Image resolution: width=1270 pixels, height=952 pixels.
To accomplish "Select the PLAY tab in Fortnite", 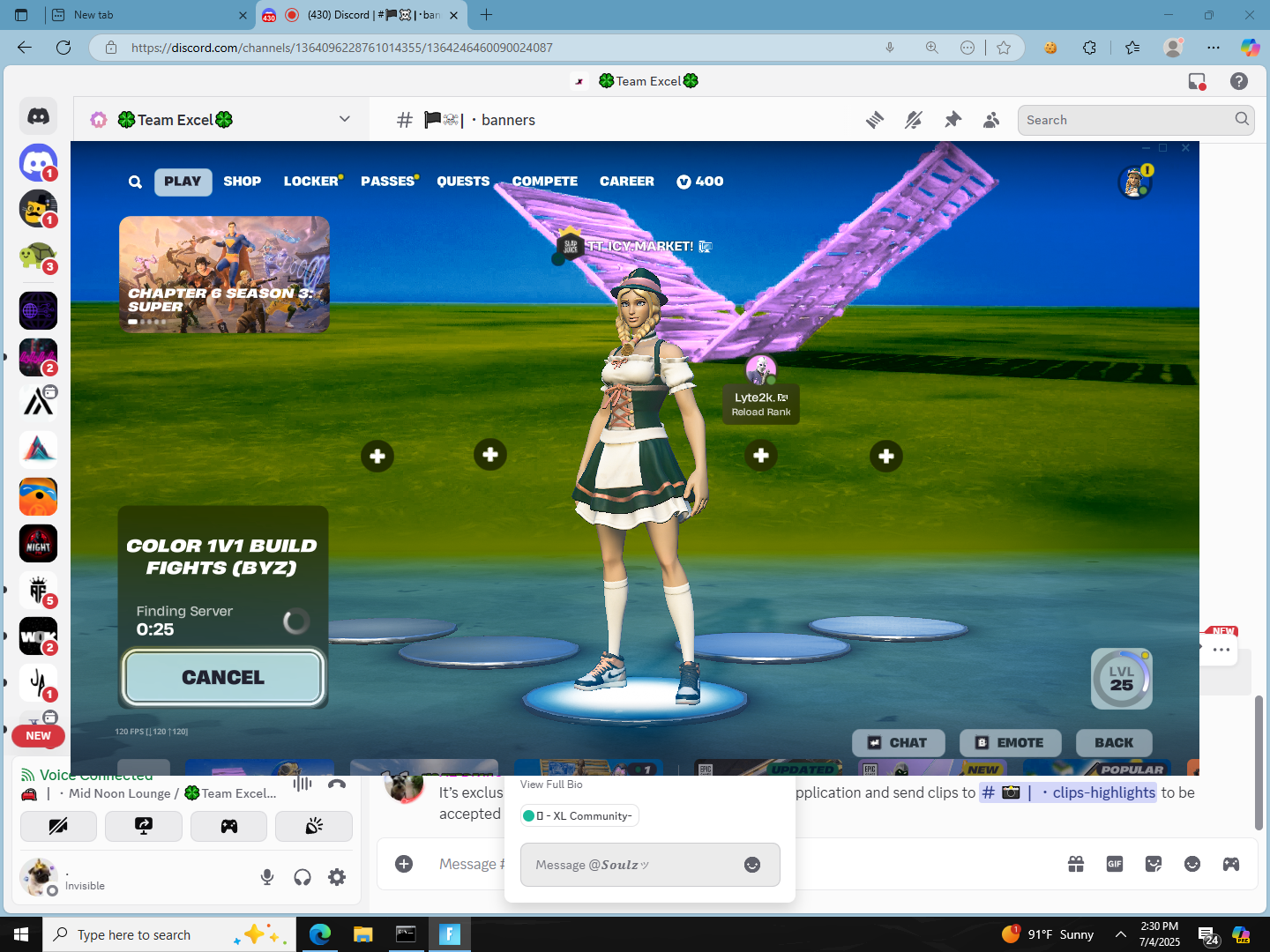I will click(183, 182).
